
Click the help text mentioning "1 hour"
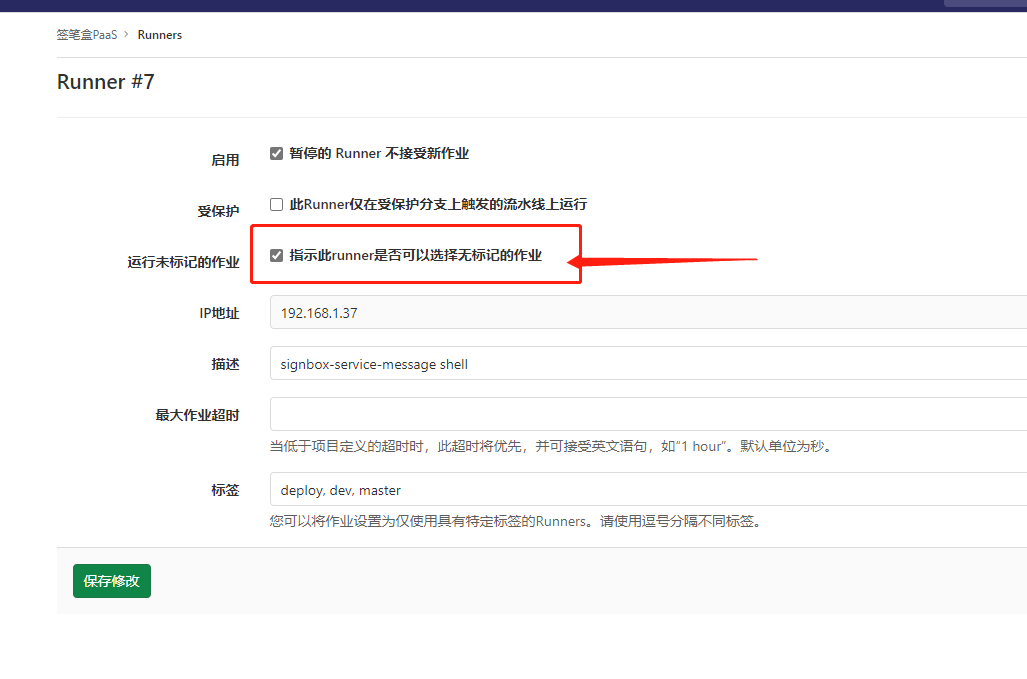click(x=552, y=447)
